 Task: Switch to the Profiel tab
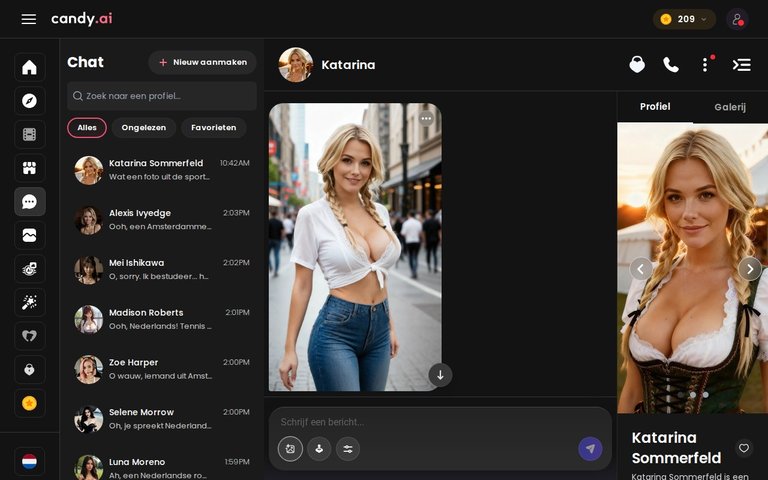pos(655,107)
